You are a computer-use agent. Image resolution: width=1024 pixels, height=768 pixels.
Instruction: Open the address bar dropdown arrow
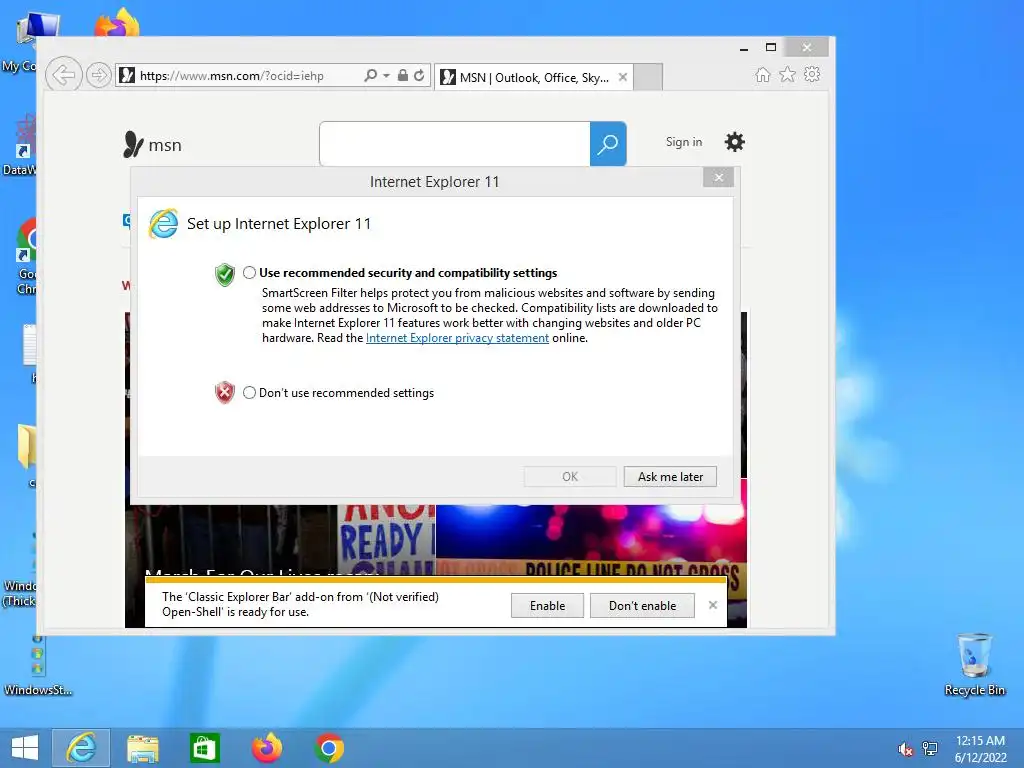(386, 76)
